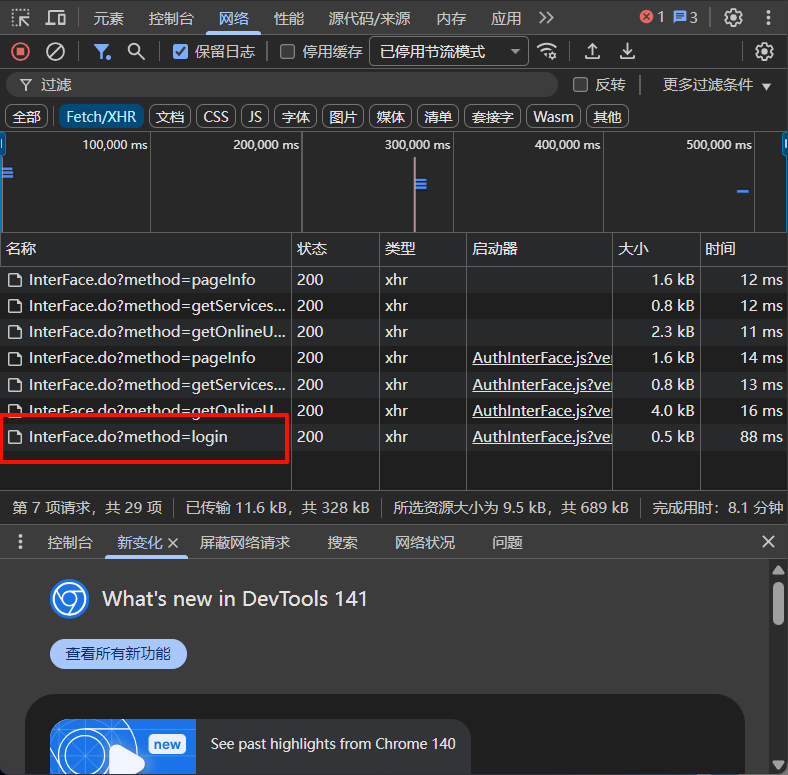Image resolution: width=788 pixels, height=775 pixels.
Task: Stop recording network log
Action: coord(20,51)
